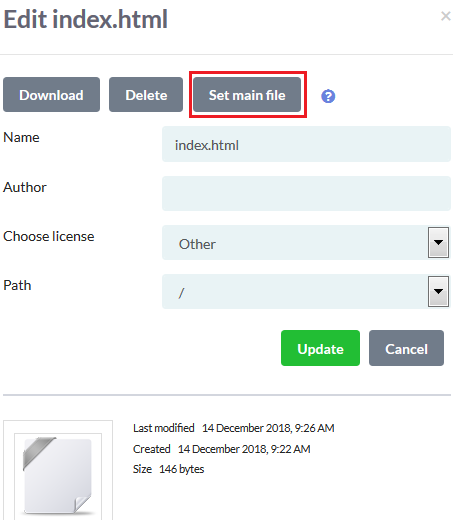Click the Last modified date text
Image resolution: width=453 pixels, height=520 pixels.
pos(268,428)
